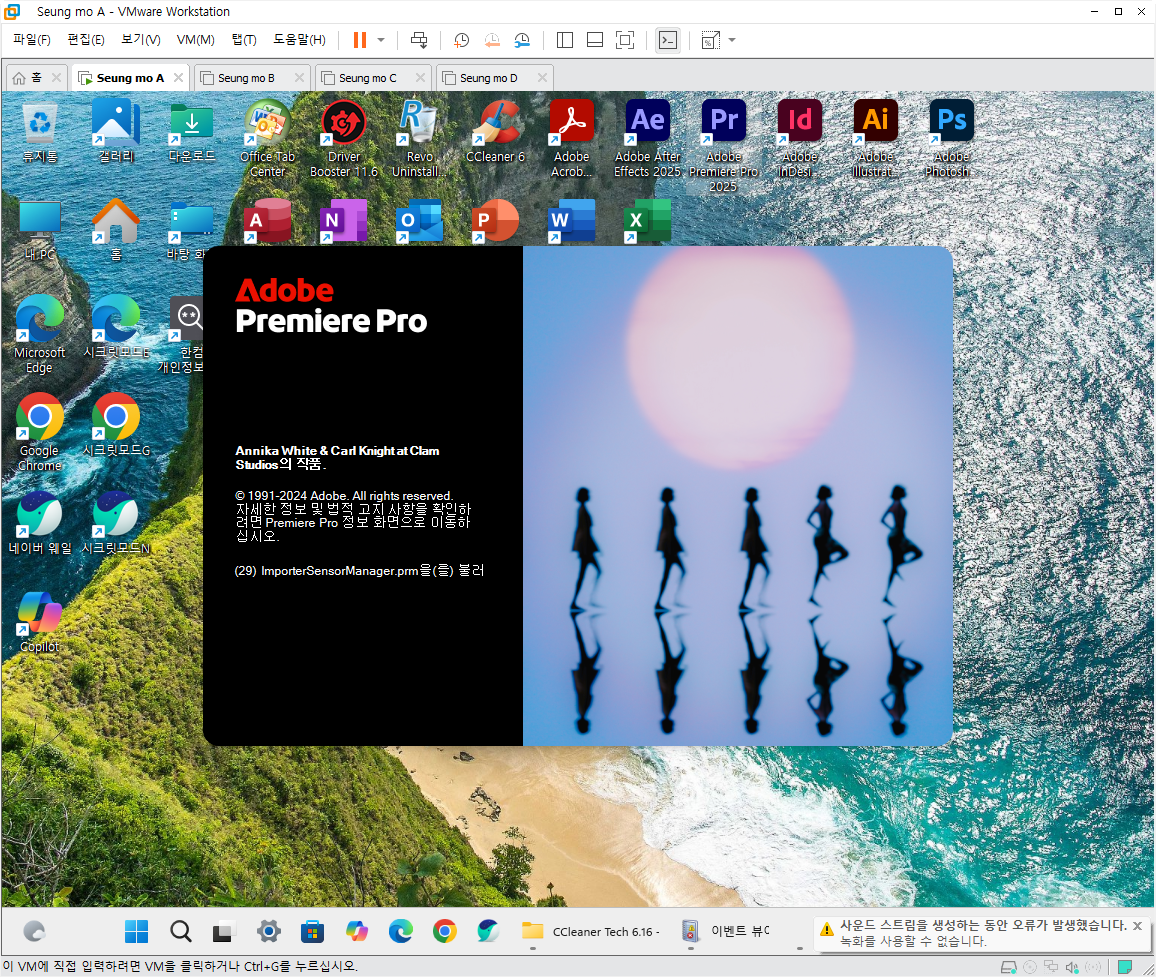Select the Outlook shortcut icon
The height and width of the screenshot is (977, 1156).
[x=419, y=220]
